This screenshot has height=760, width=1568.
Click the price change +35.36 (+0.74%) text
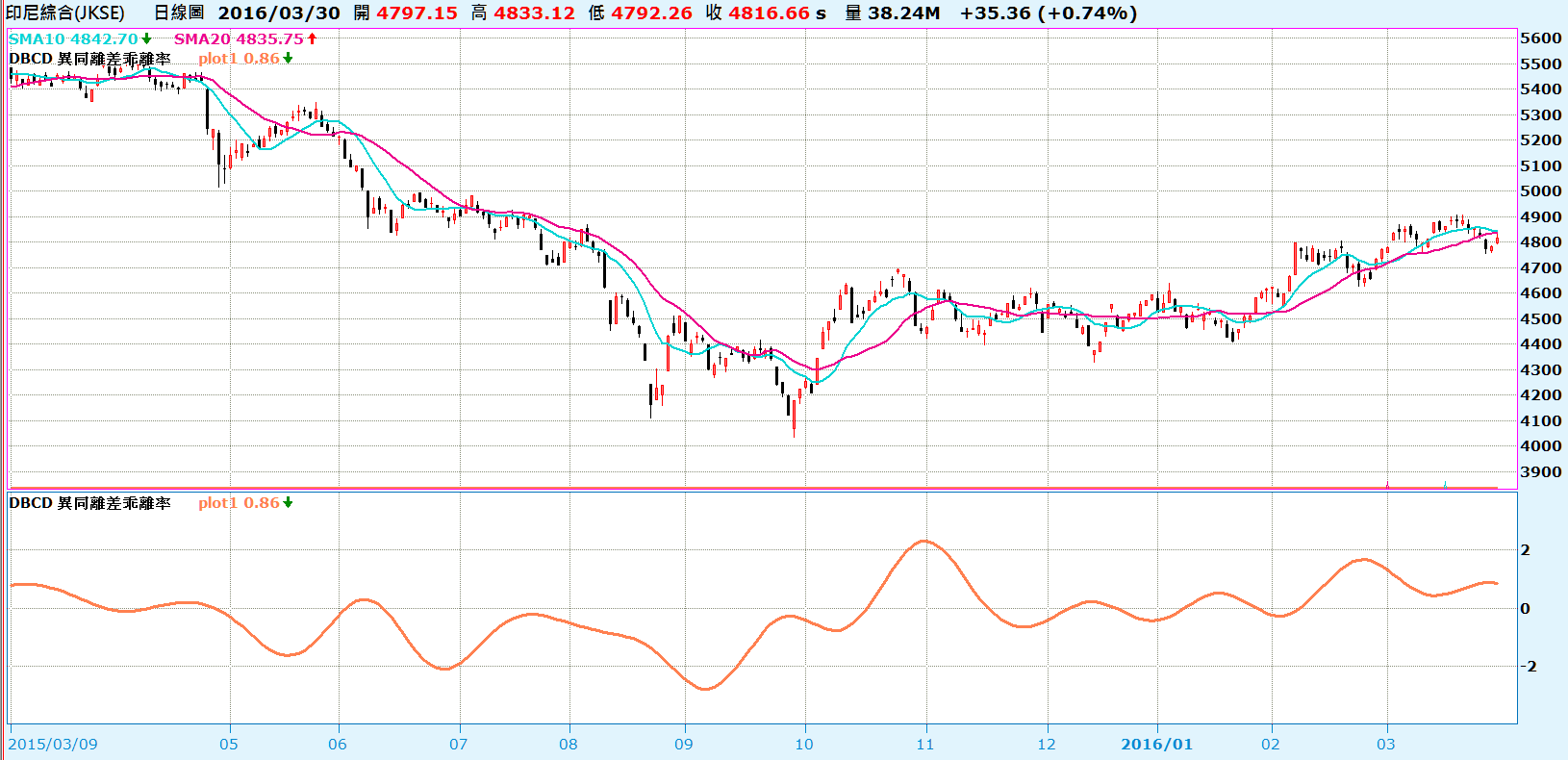point(1049,13)
